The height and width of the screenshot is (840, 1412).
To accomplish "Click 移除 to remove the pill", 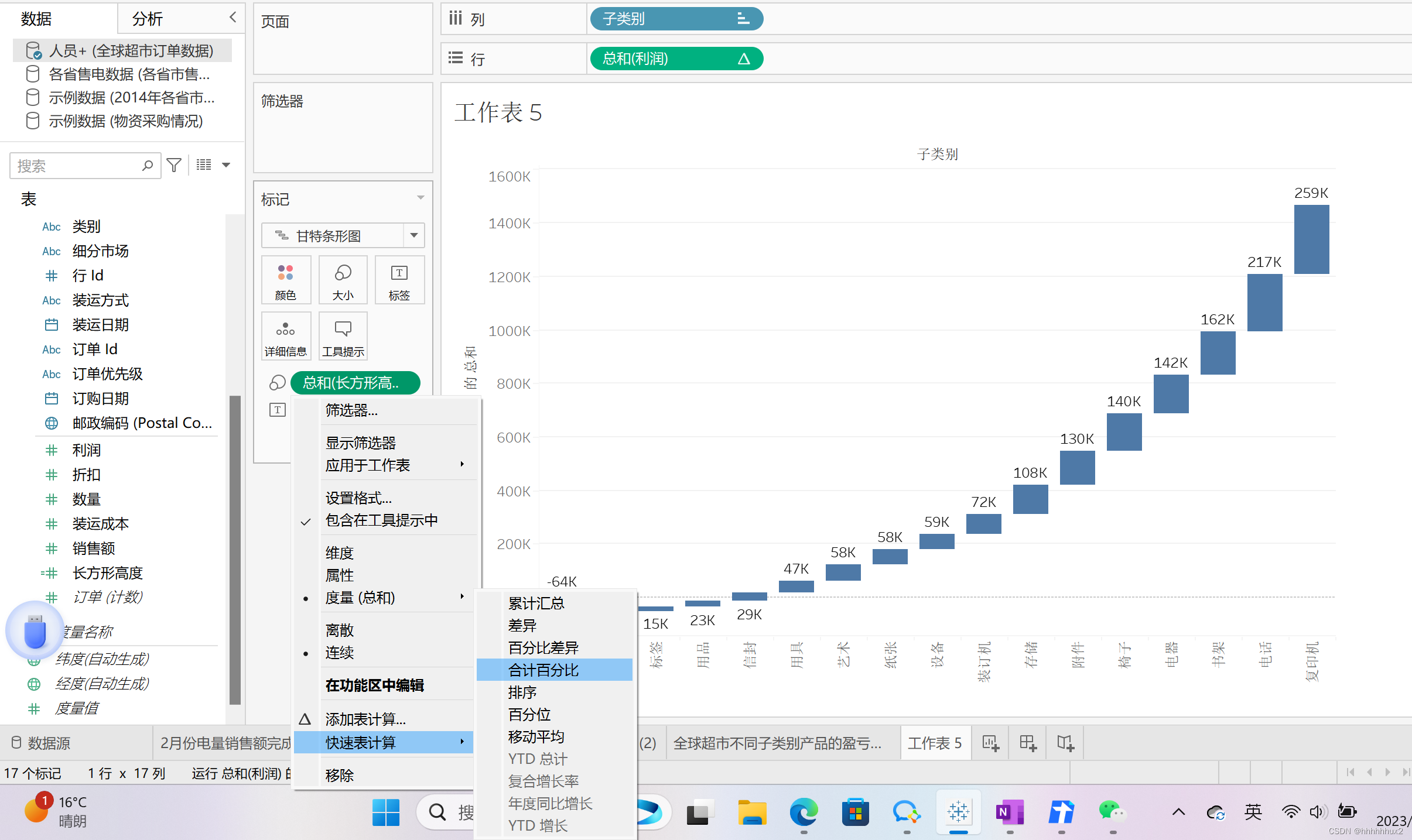I will coord(340,776).
